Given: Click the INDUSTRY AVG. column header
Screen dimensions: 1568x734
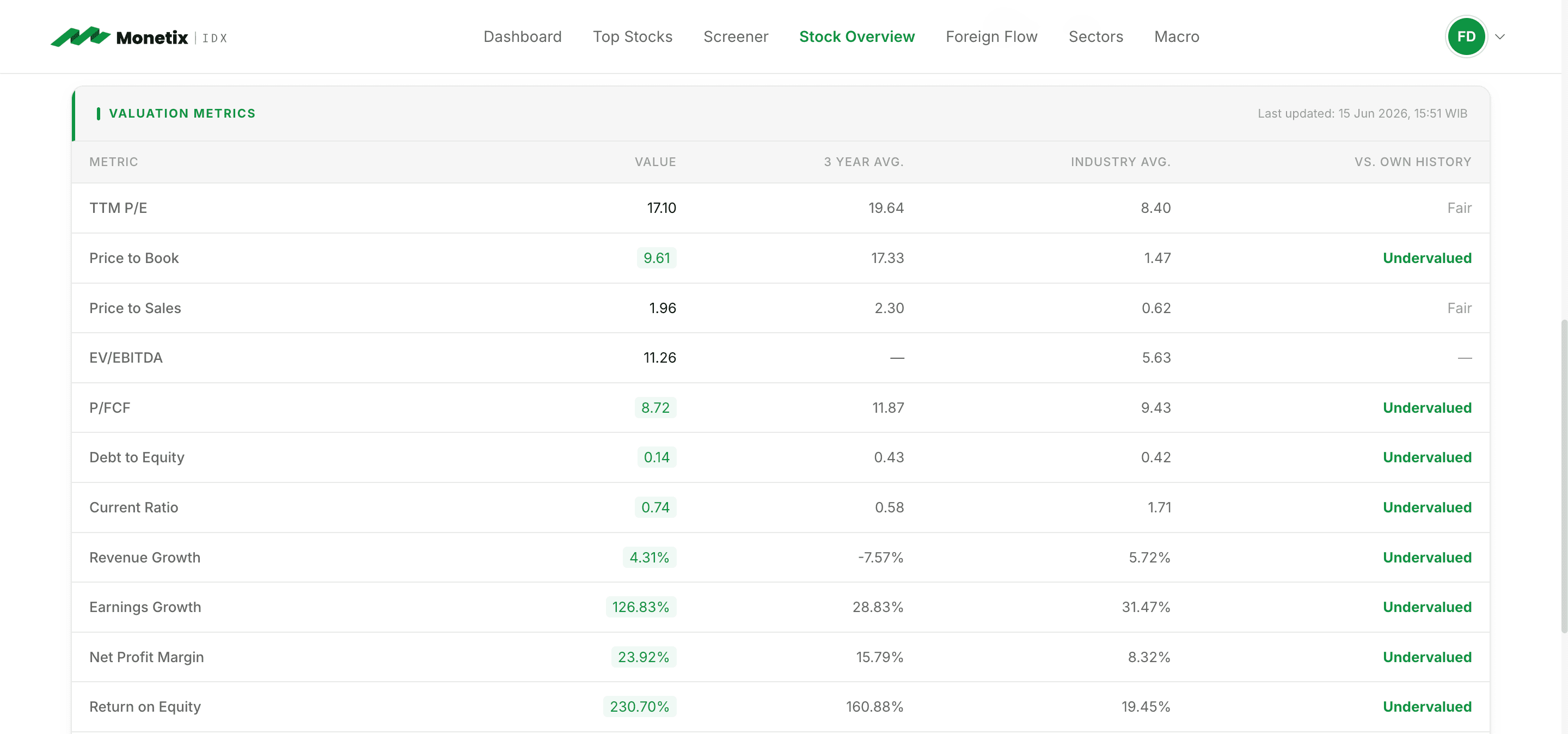Looking at the screenshot, I should tap(1120, 162).
